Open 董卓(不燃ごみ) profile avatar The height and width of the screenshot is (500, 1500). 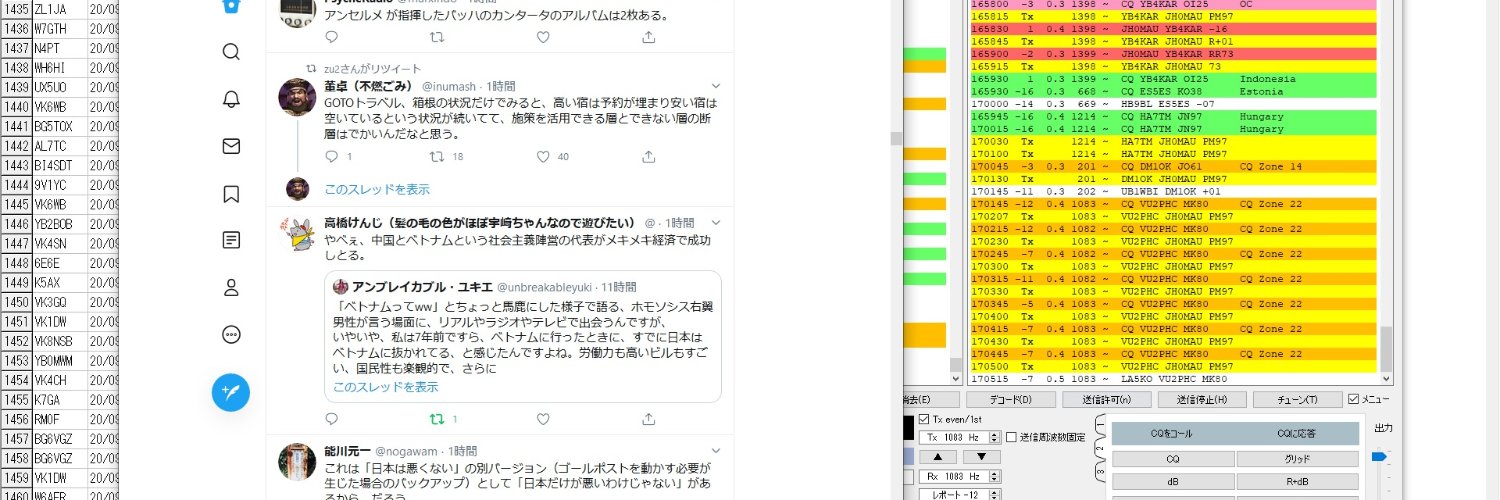pyautogui.click(x=297, y=98)
